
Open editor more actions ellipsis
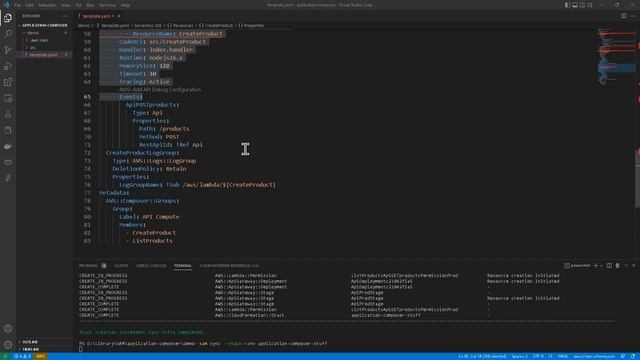632,16
